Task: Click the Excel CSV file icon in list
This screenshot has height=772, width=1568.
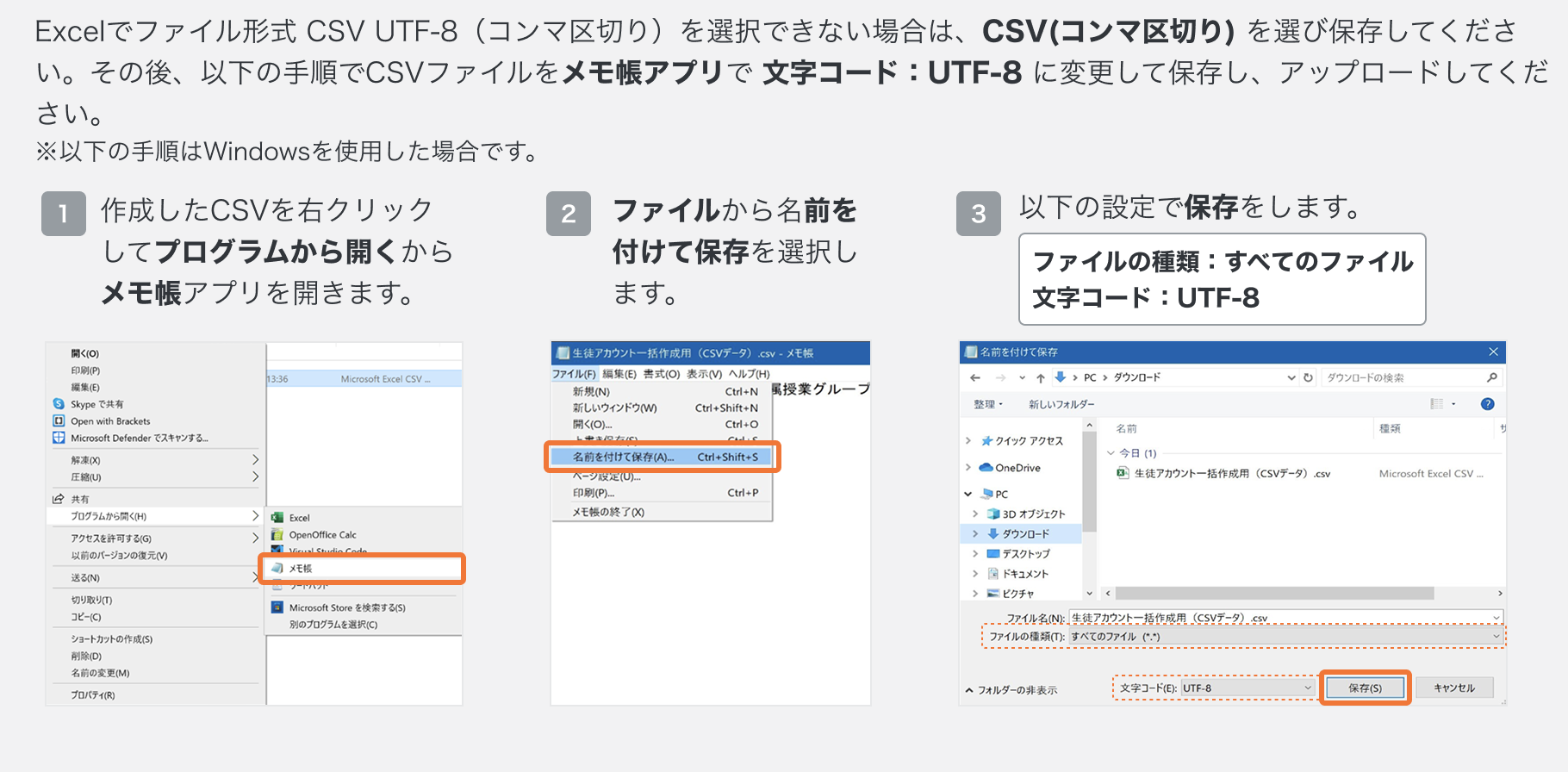Action: click(x=1123, y=473)
